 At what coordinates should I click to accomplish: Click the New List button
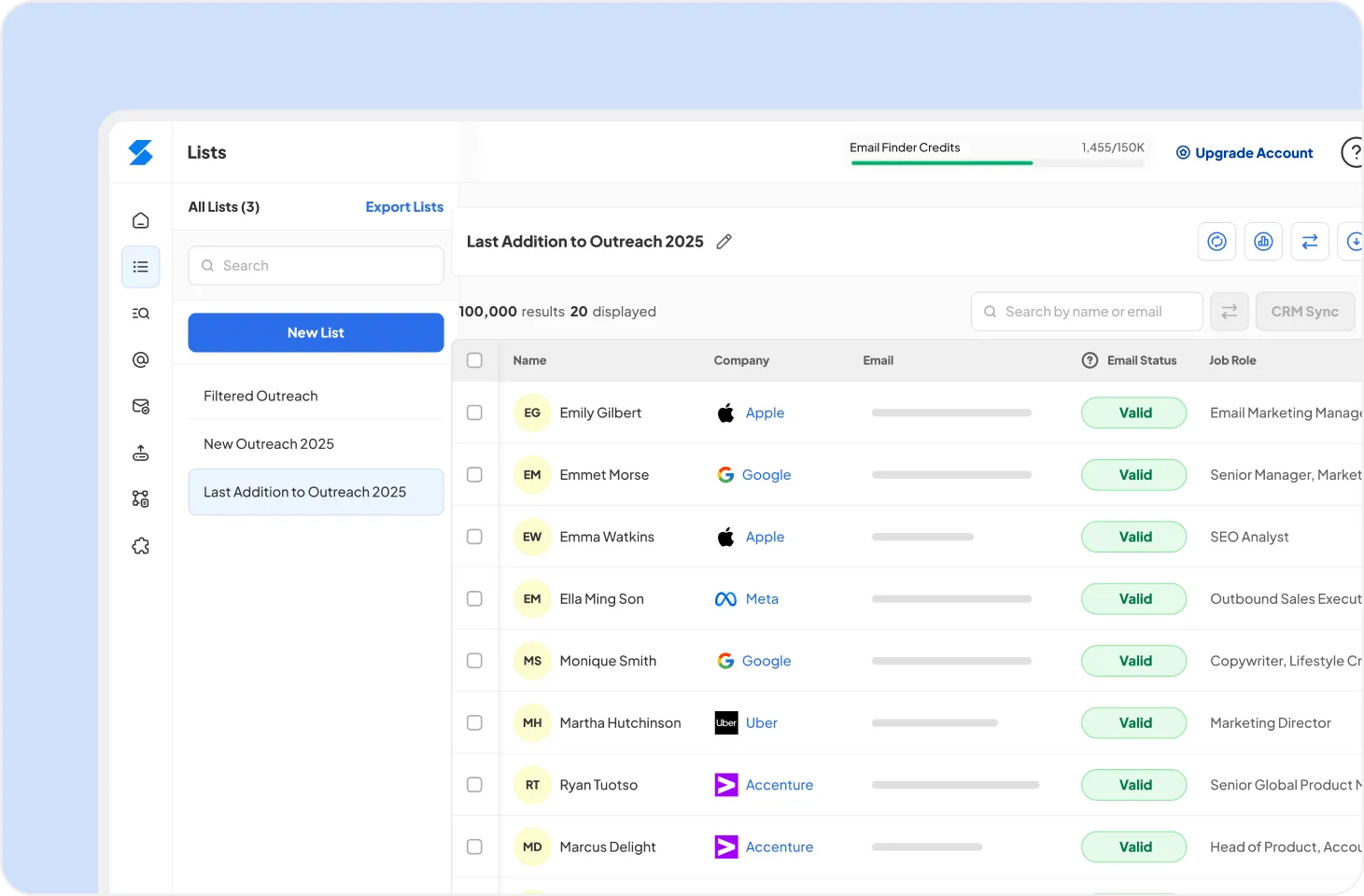pos(316,332)
